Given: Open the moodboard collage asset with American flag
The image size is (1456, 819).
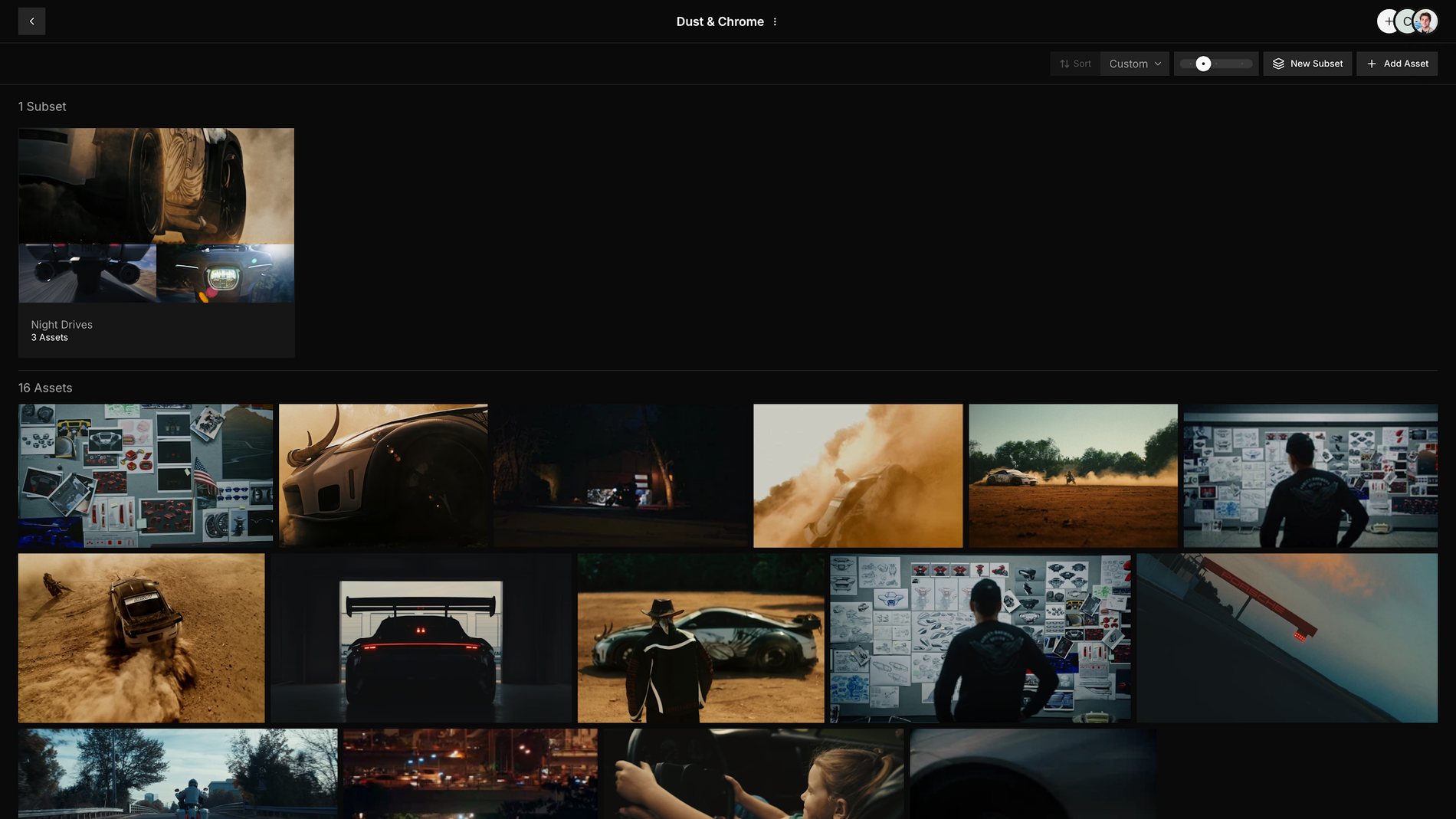Looking at the screenshot, I should coord(146,476).
